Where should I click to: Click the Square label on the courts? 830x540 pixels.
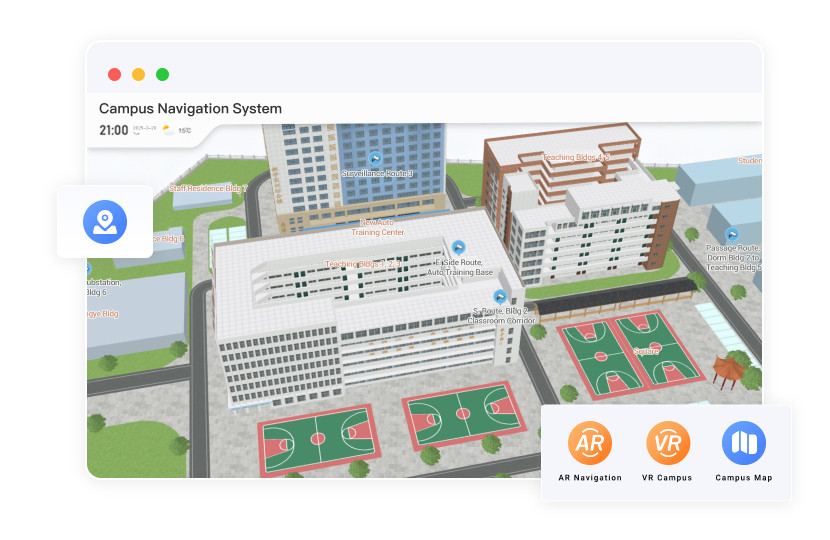[646, 351]
